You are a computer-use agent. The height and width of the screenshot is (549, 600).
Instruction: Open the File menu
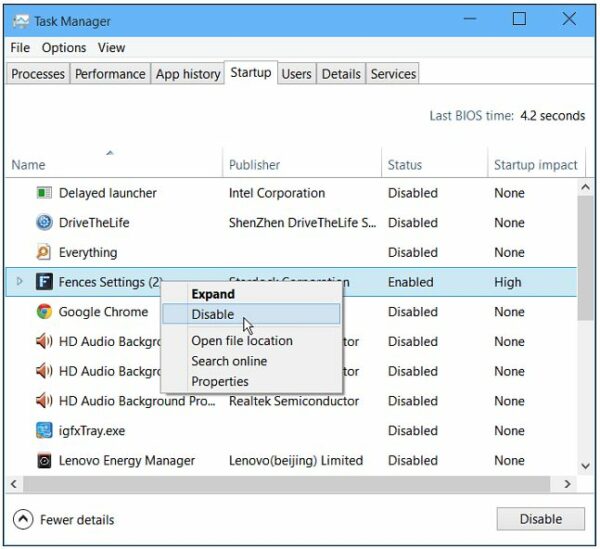[x=20, y=48]
